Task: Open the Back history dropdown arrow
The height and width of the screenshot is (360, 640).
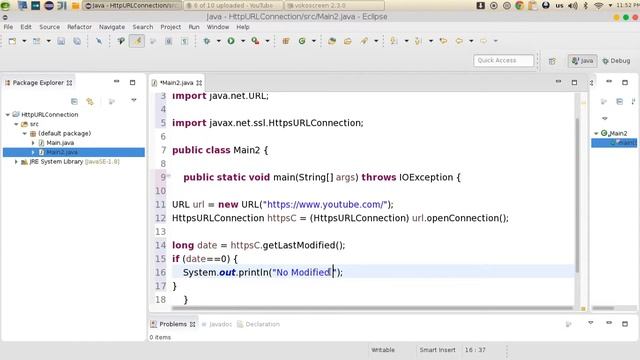Action: pos(471,41)
